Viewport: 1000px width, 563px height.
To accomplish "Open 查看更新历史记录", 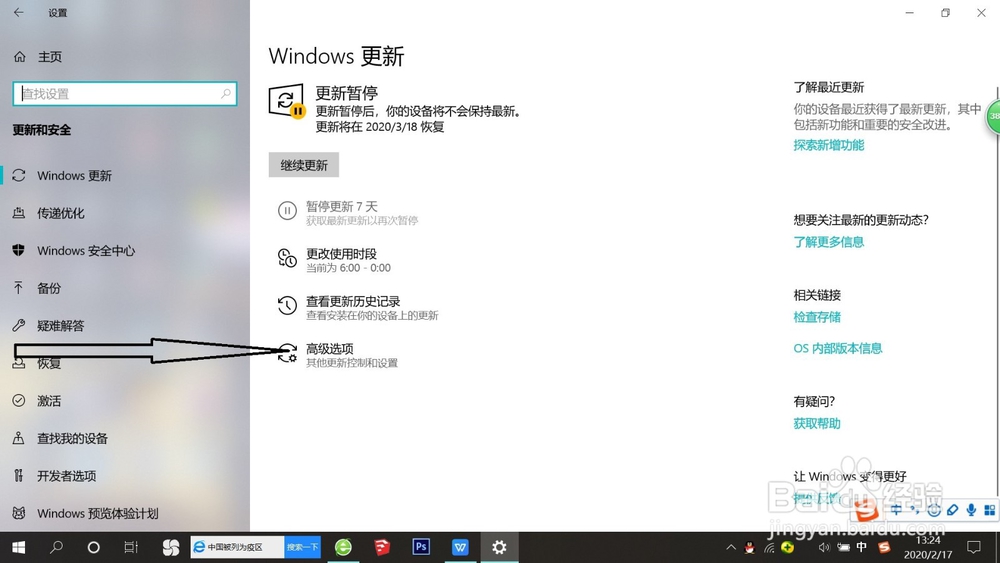I will [358, 307].
